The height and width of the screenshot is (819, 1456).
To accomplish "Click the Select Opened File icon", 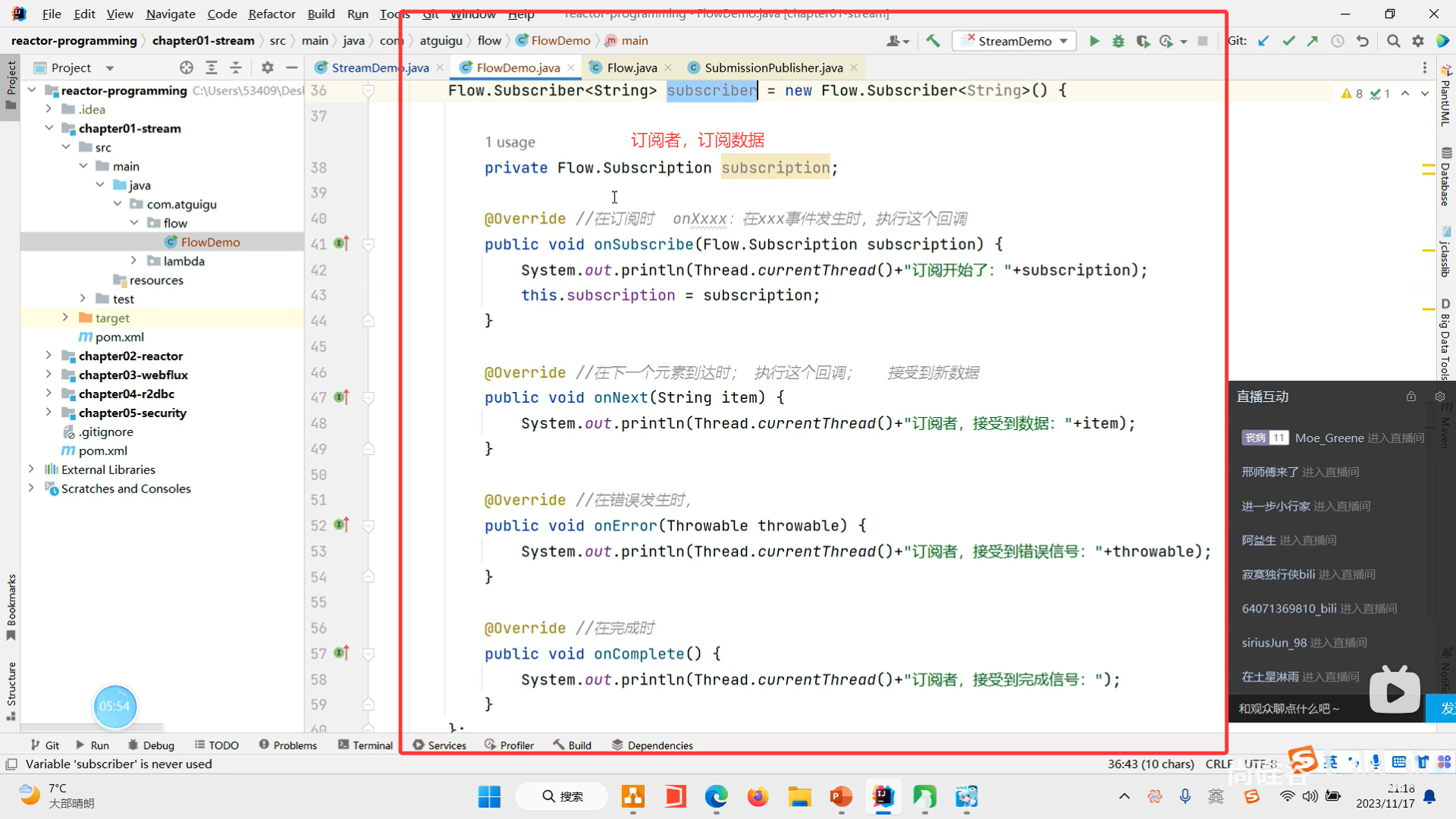I will pos(187,67).
